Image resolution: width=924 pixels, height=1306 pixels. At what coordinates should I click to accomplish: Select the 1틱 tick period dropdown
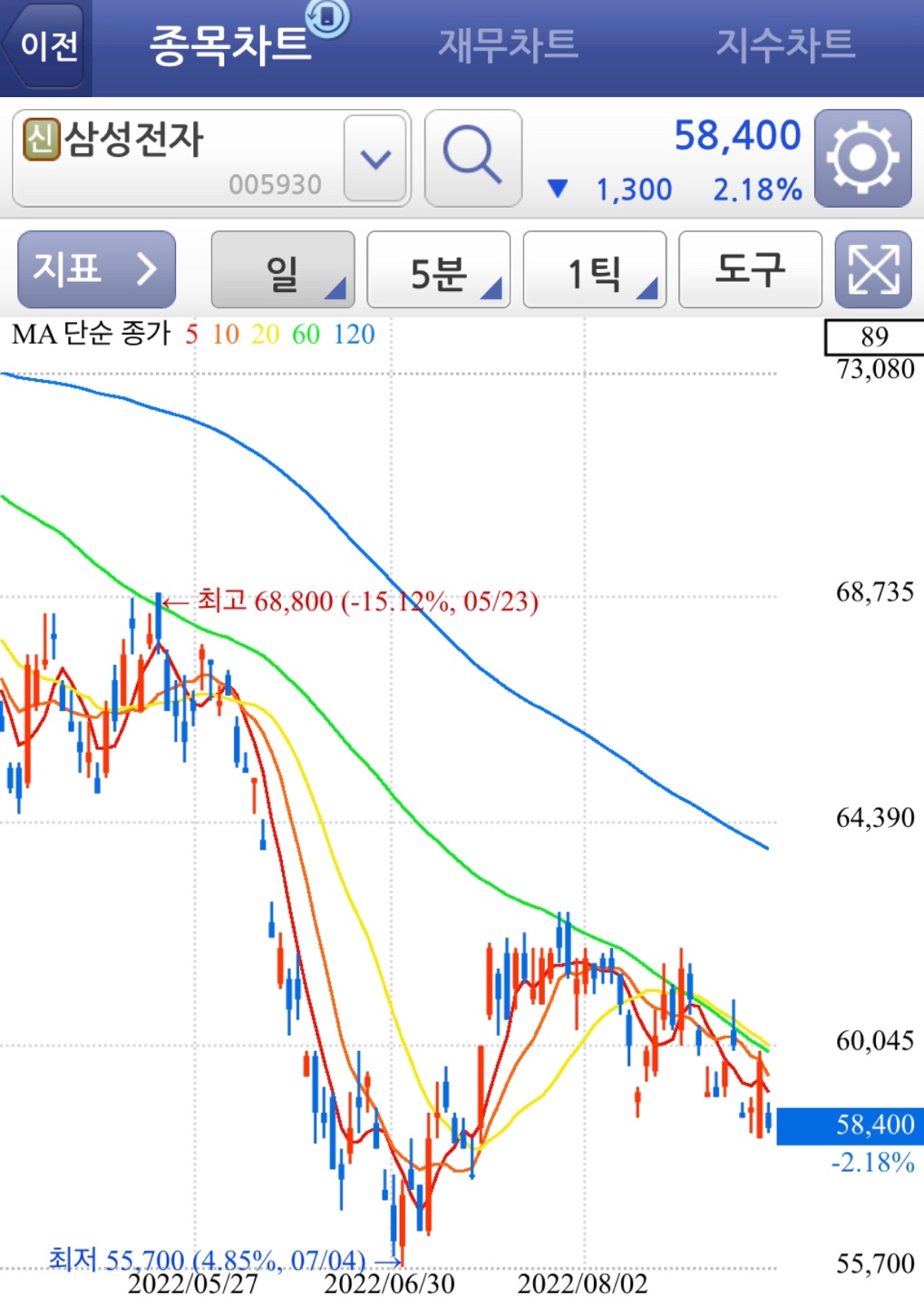[x=595, y=269]
